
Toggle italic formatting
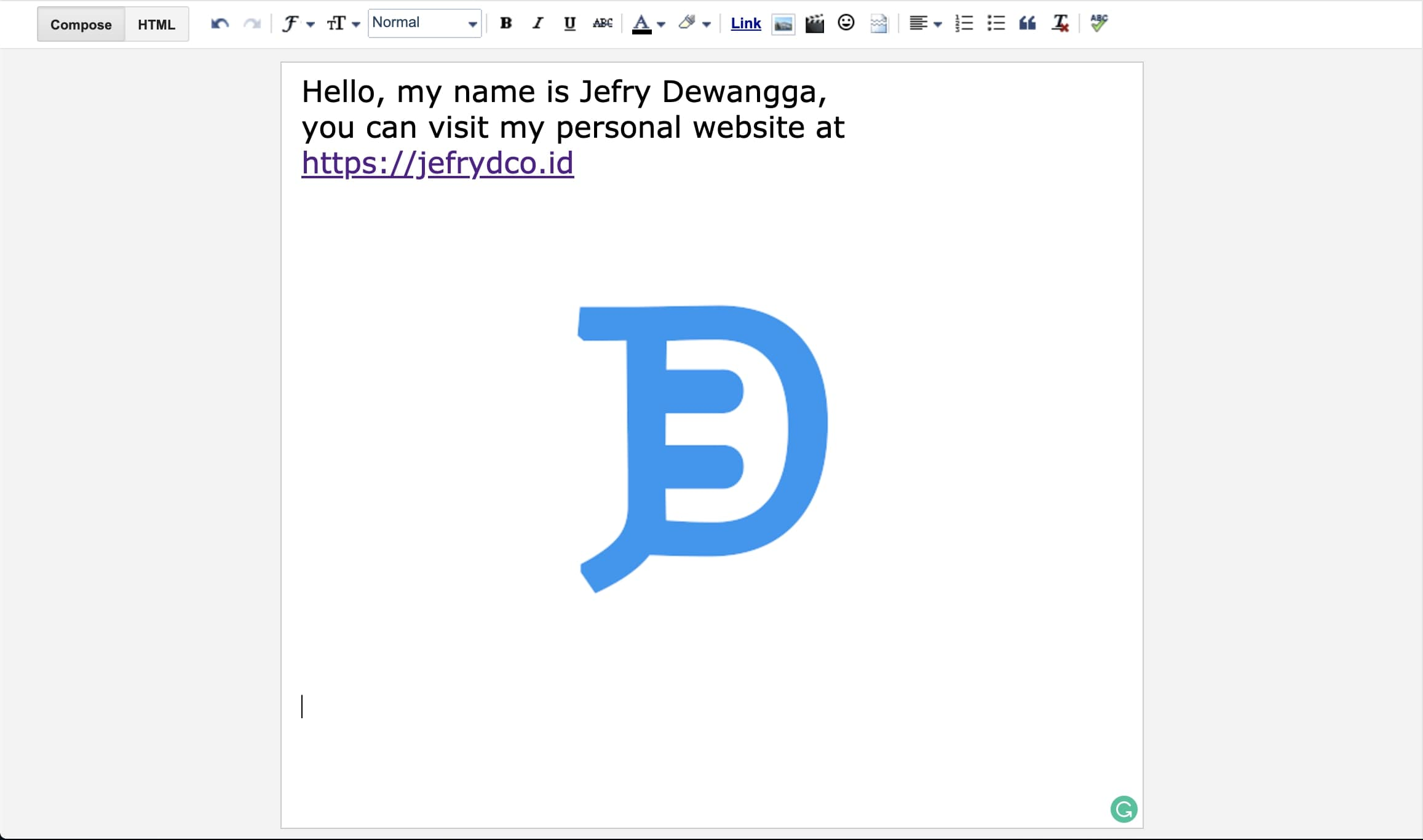(x=537, y=23)
